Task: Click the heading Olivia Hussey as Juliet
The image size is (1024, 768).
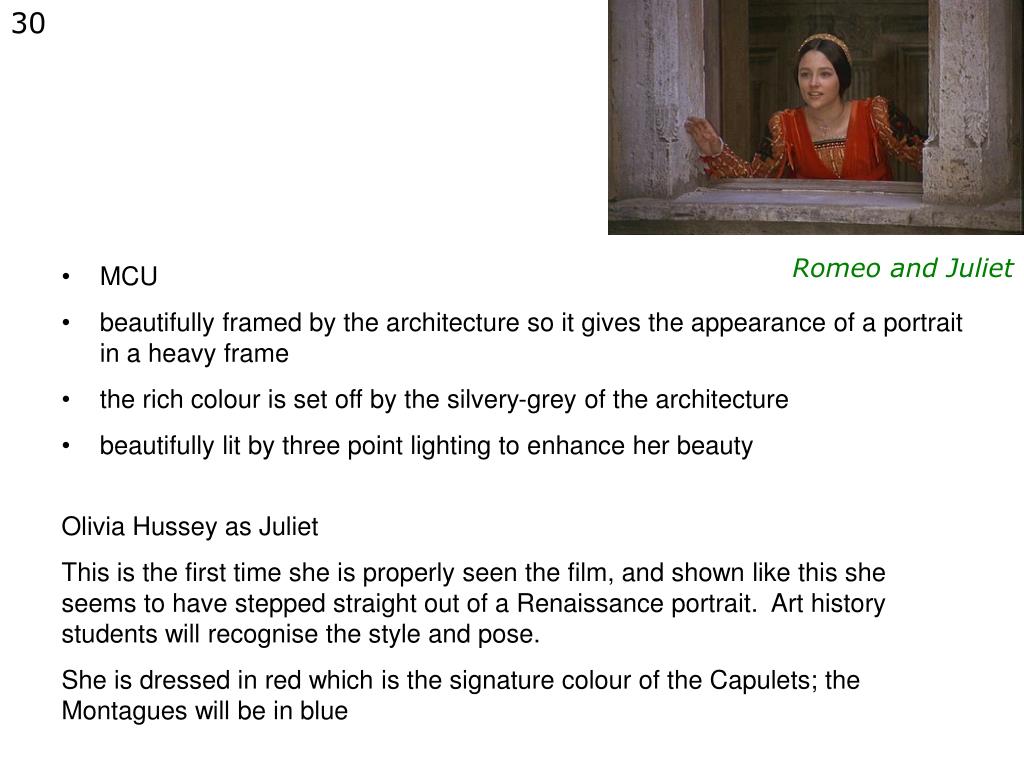Action: point(190,526)
